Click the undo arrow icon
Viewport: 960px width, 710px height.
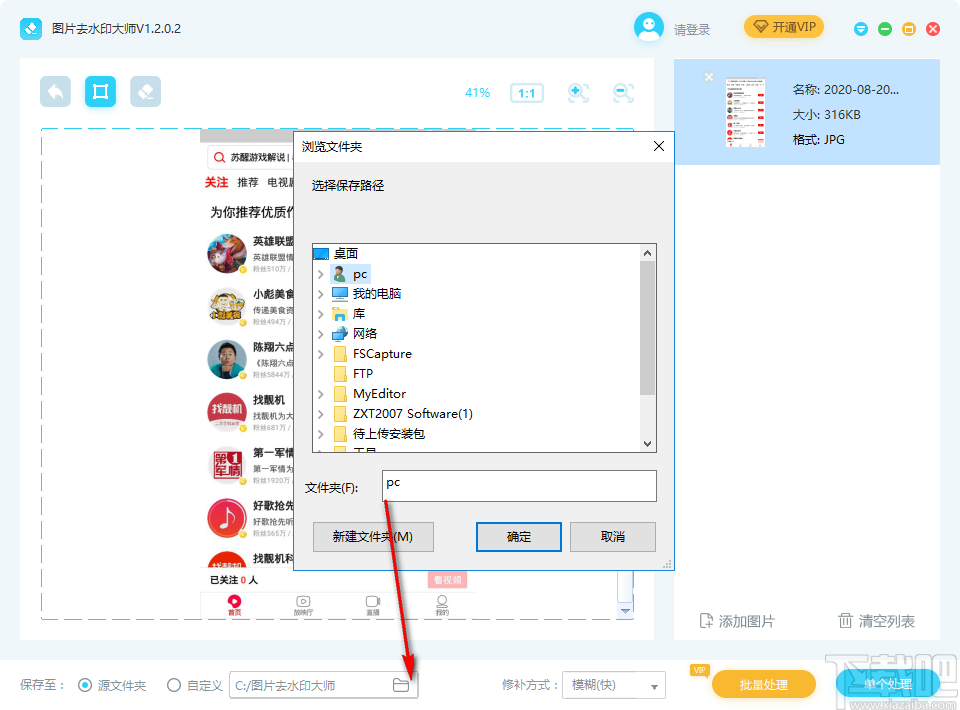(55, 90)
